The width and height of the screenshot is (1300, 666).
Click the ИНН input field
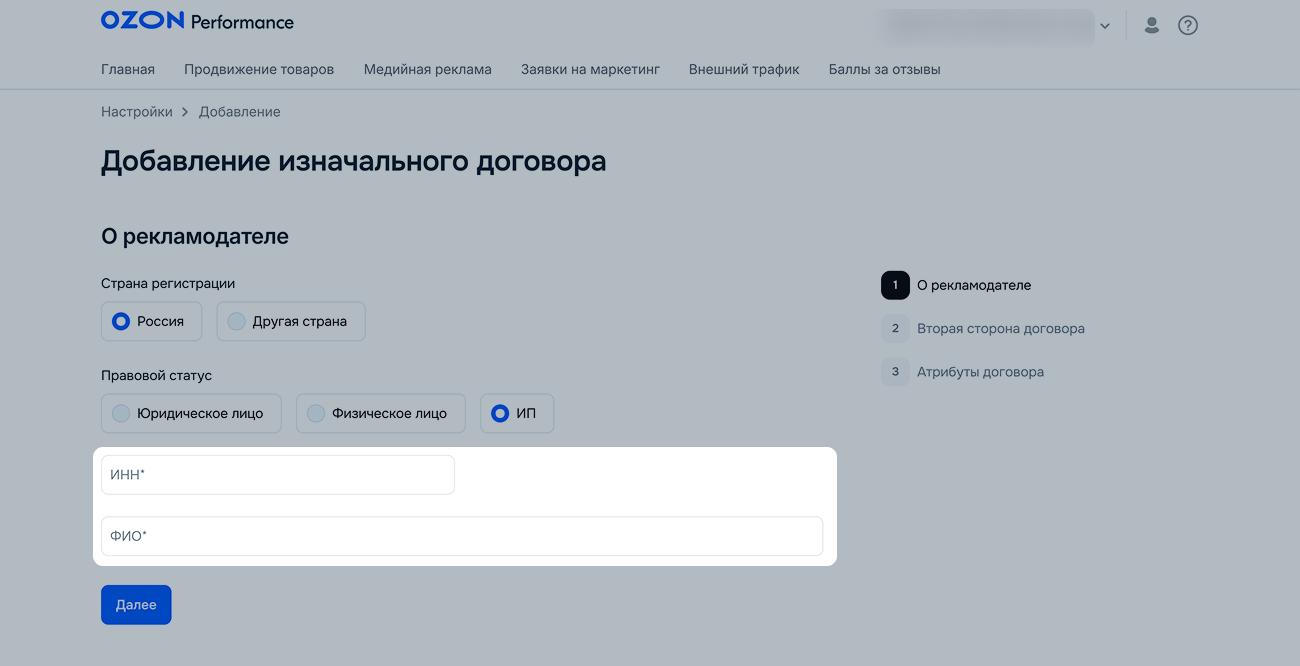[x=278, y=475]
